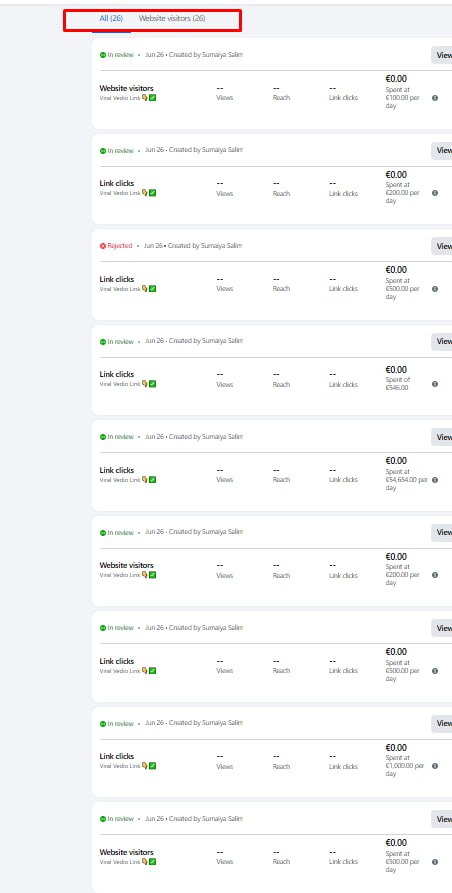Click info icon beside €100.00 per day spend
Viewport: 452px width, 893px height.
coord(435,98)
